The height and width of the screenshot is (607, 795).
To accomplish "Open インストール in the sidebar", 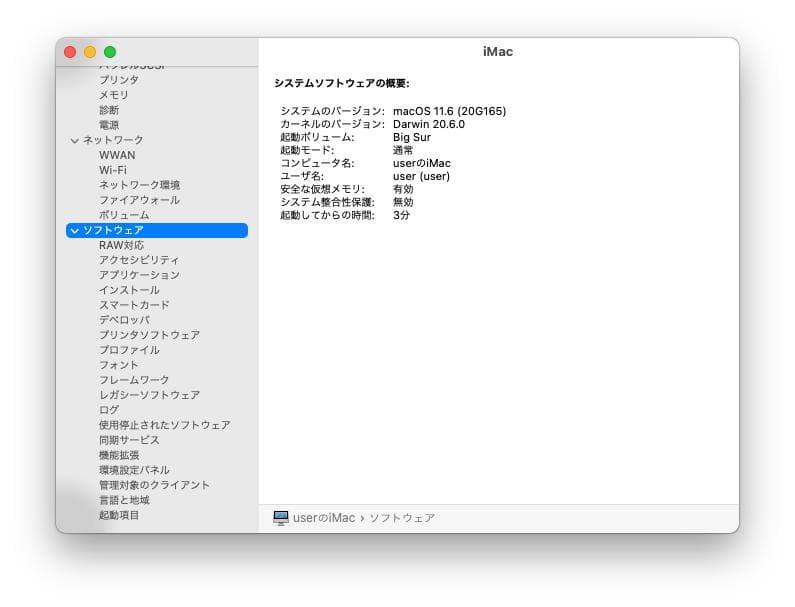I will pyautogui.click(x=129, y=290).
